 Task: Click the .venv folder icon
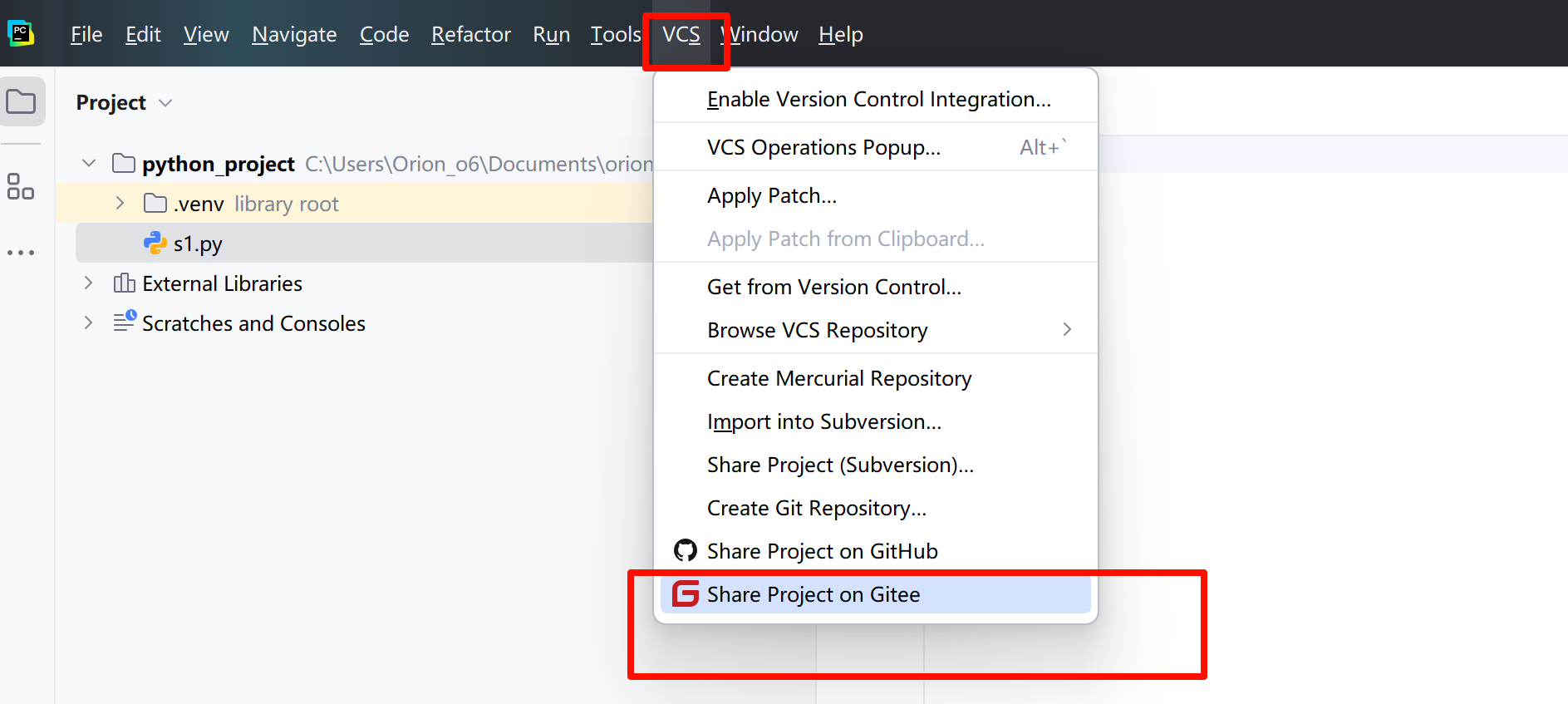click(155, 203)
